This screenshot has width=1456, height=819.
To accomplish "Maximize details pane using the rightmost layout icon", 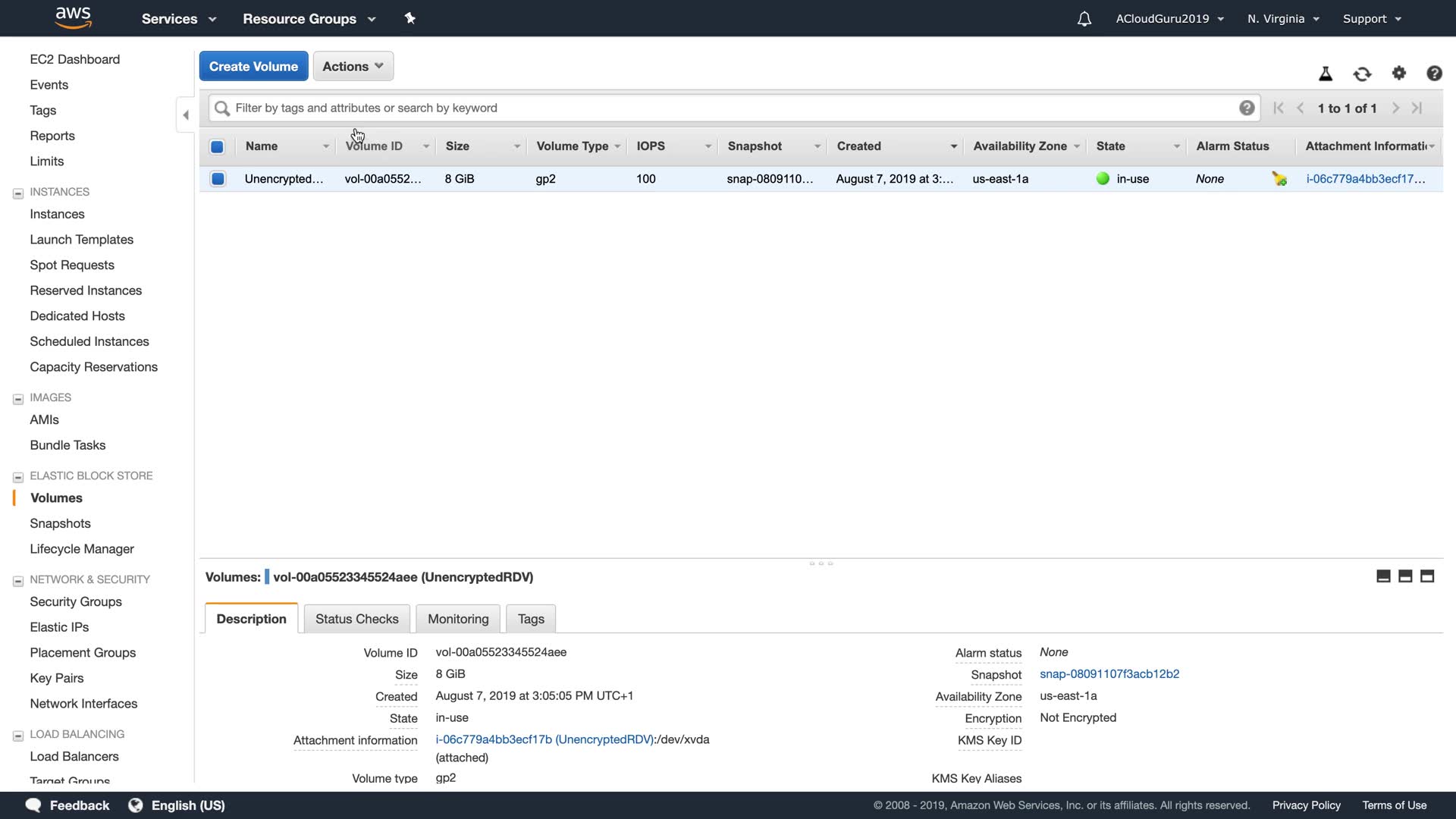I will [1426, 576].
